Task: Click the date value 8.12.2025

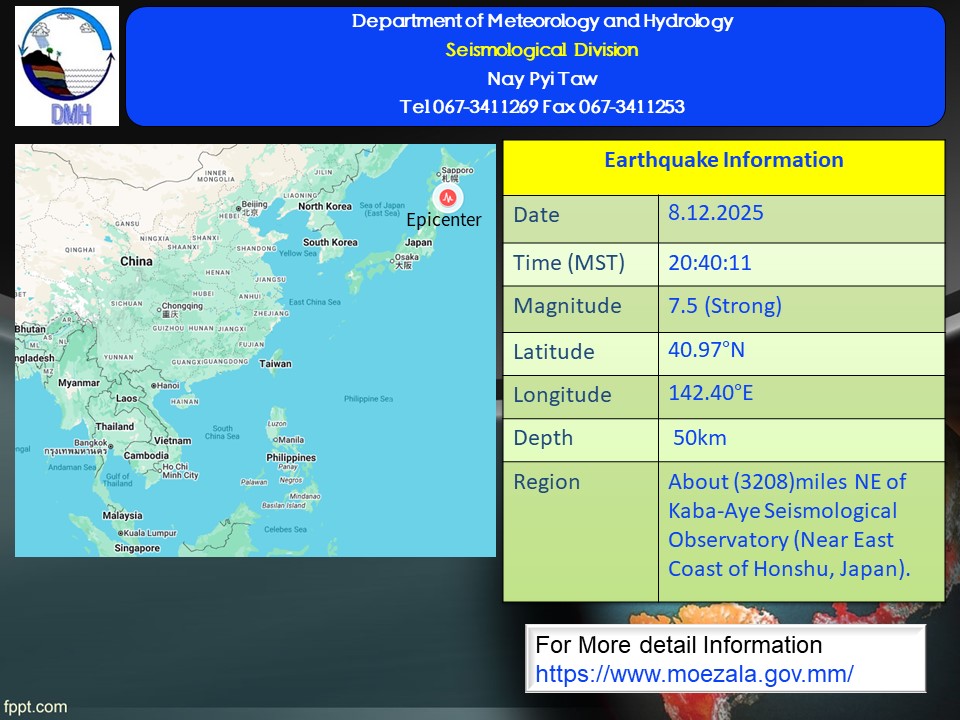Action: [x=716, y=214]
